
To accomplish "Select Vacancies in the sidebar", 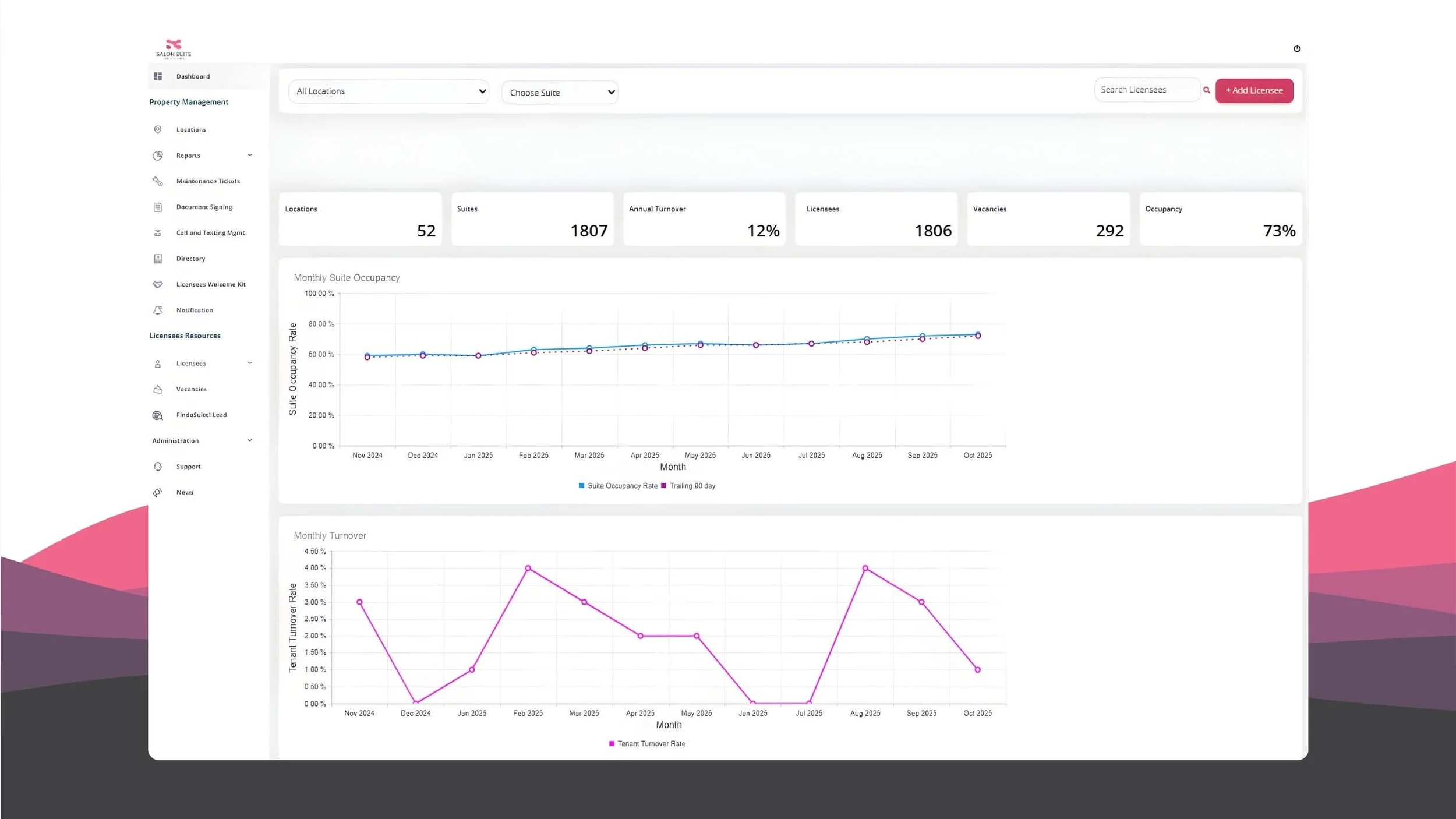I will (191, 389).
